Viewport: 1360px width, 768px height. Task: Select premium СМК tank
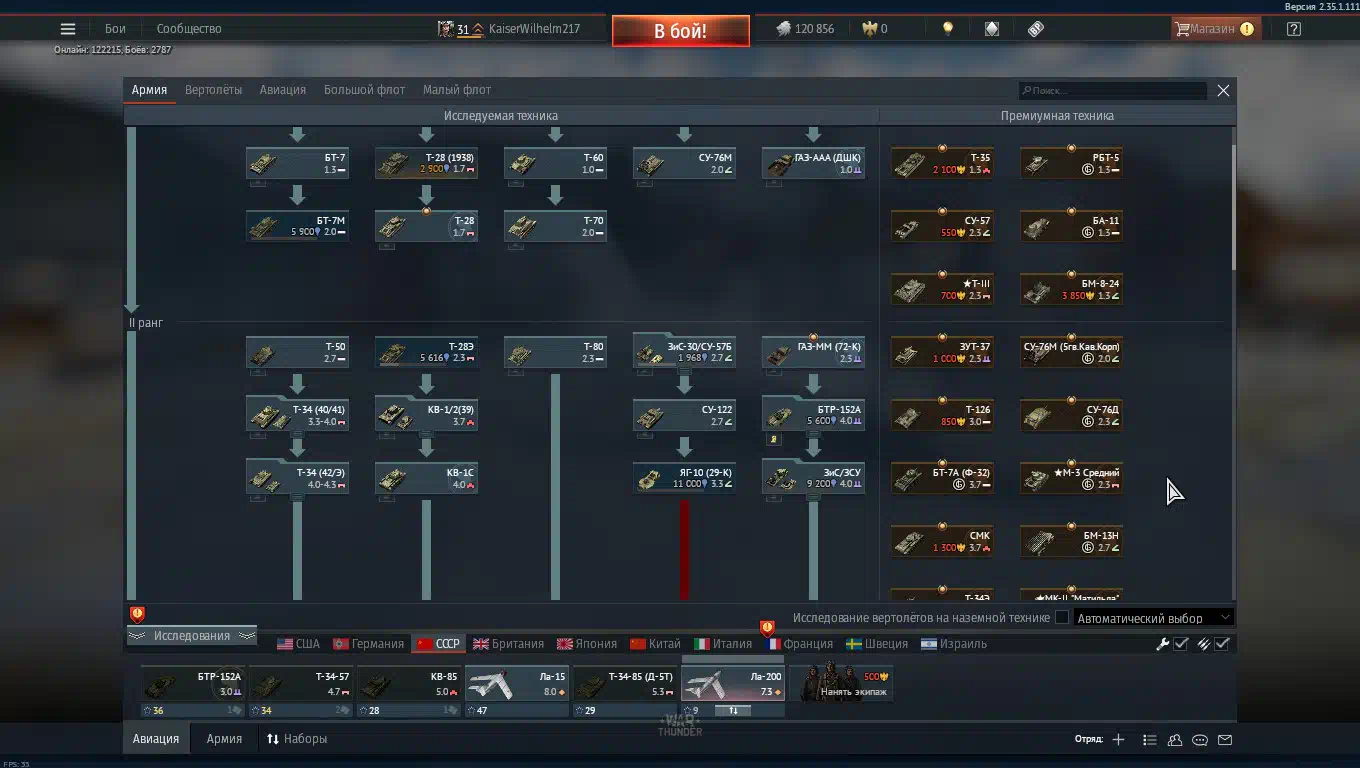point(942,541)
